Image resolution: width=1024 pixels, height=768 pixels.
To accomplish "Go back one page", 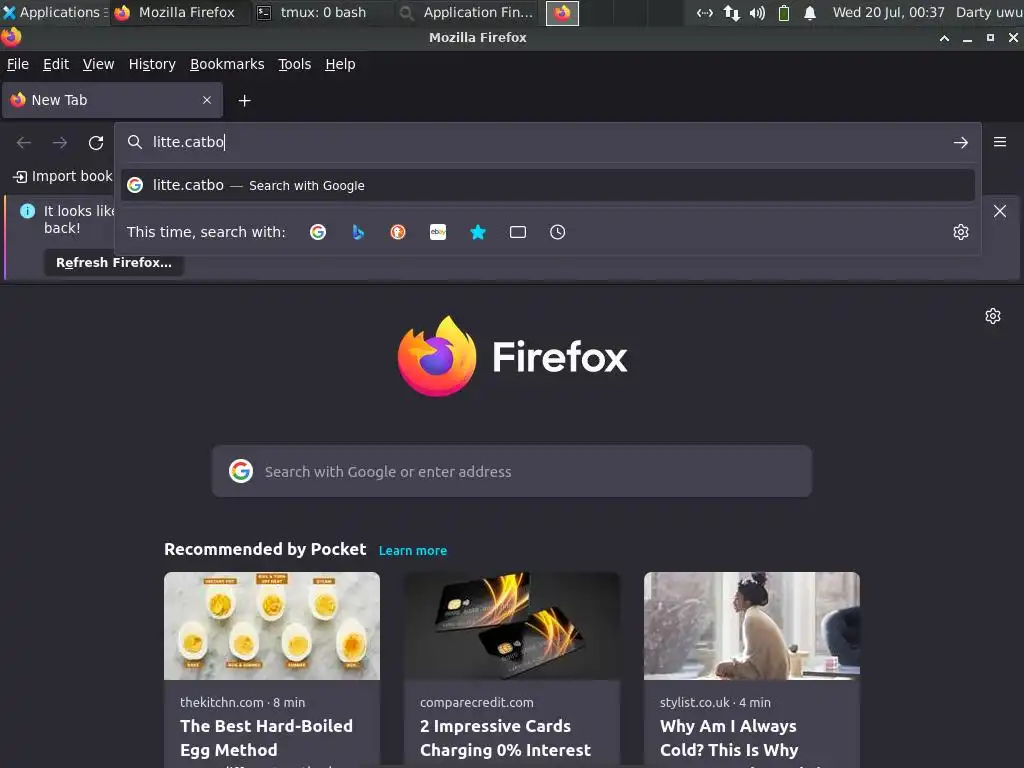I will (x=24, y=142).
